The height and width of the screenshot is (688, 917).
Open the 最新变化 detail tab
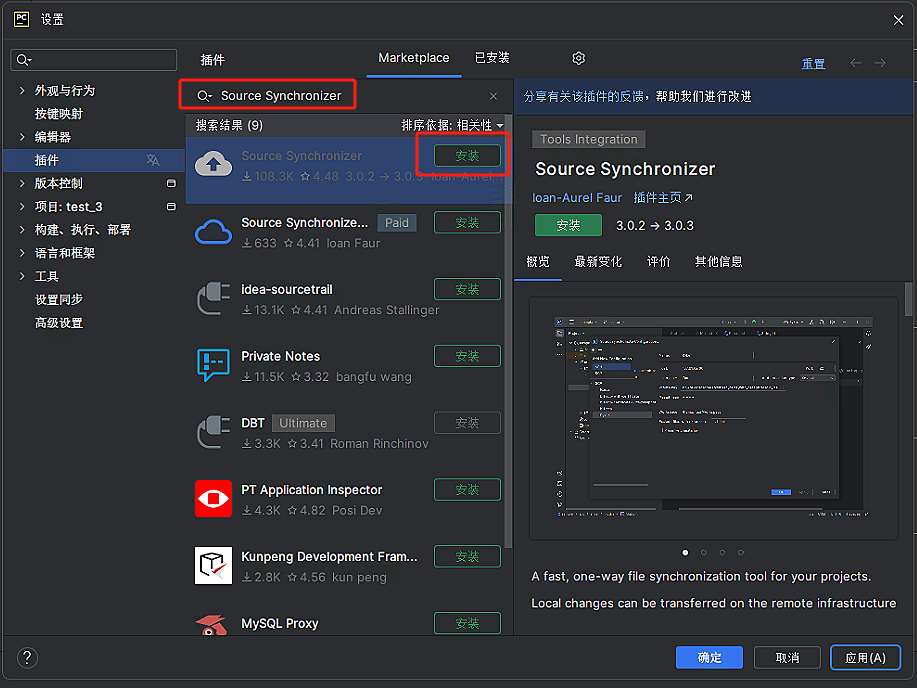598,262
